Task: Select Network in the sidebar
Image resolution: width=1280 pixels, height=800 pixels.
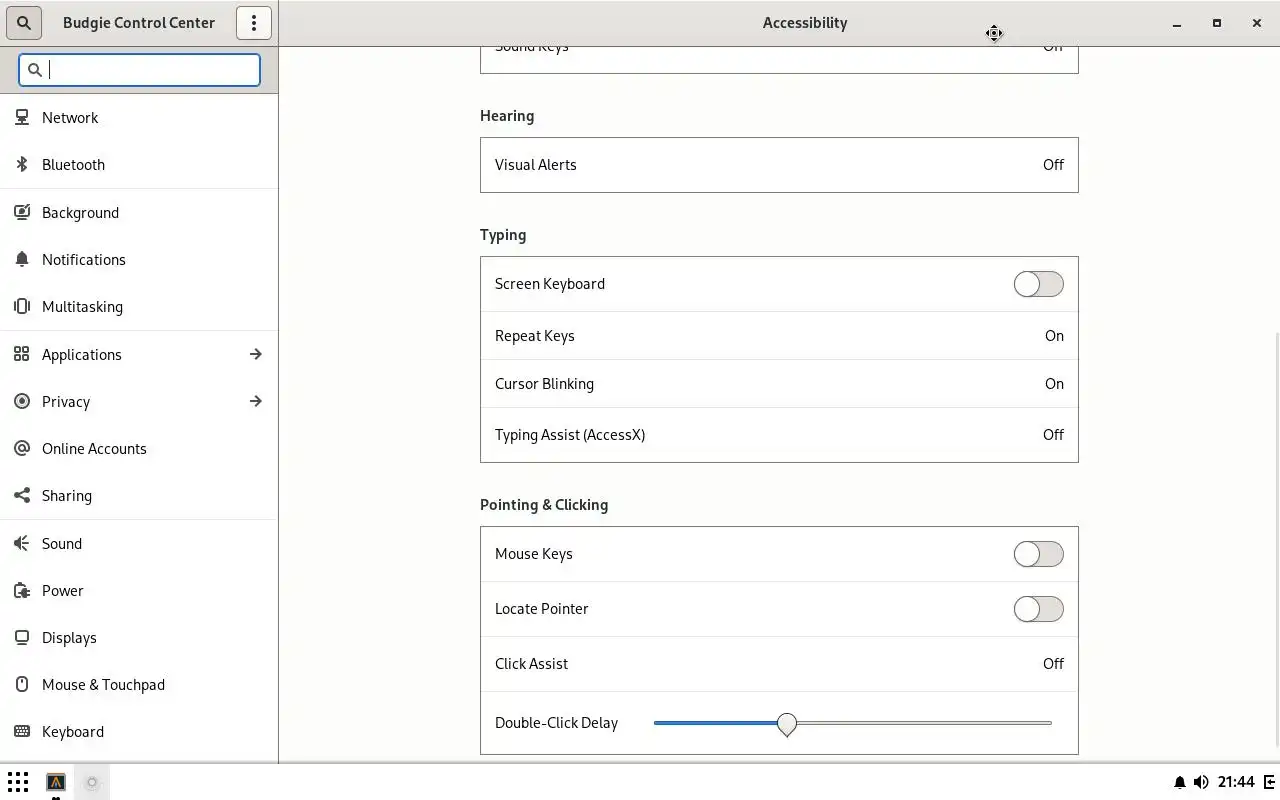Action: click(x=70, y=117)
